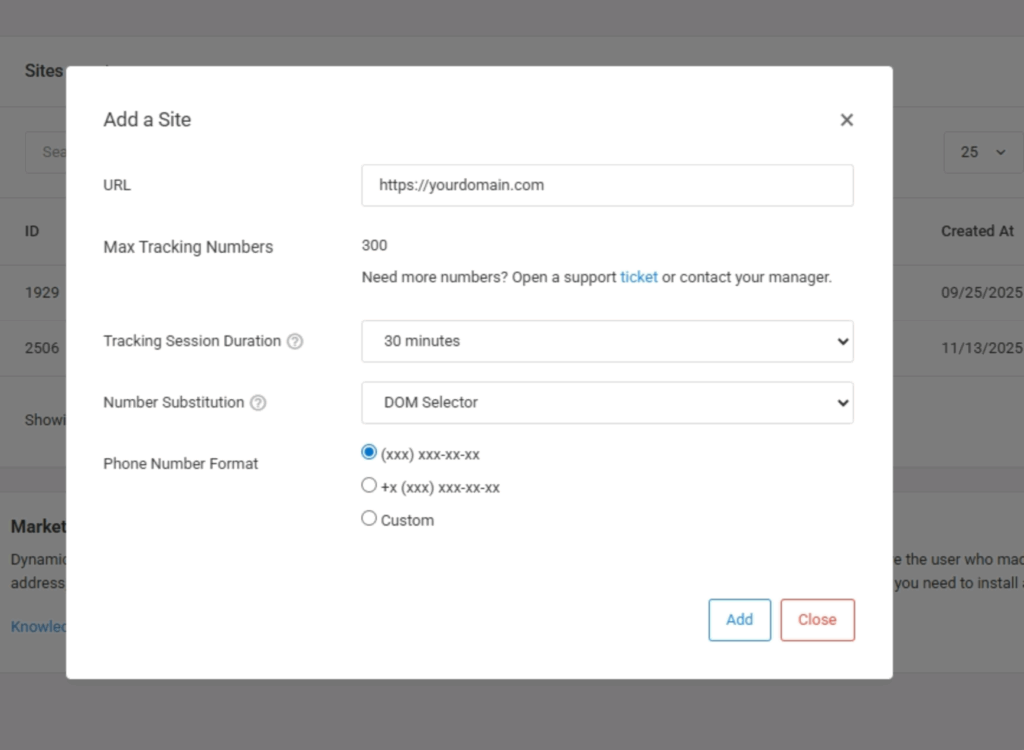Image resolution: width=1024 pixels, height=750 pixels.
Task: Select the table row with ID 2506
Action: pos(42,348)
